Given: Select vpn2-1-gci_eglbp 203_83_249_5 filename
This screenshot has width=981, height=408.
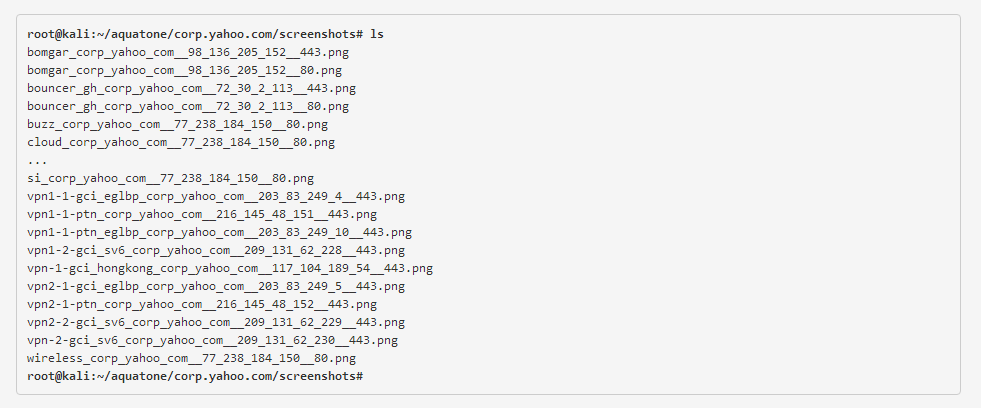Looking at the screenshot, I should point(216,287).
